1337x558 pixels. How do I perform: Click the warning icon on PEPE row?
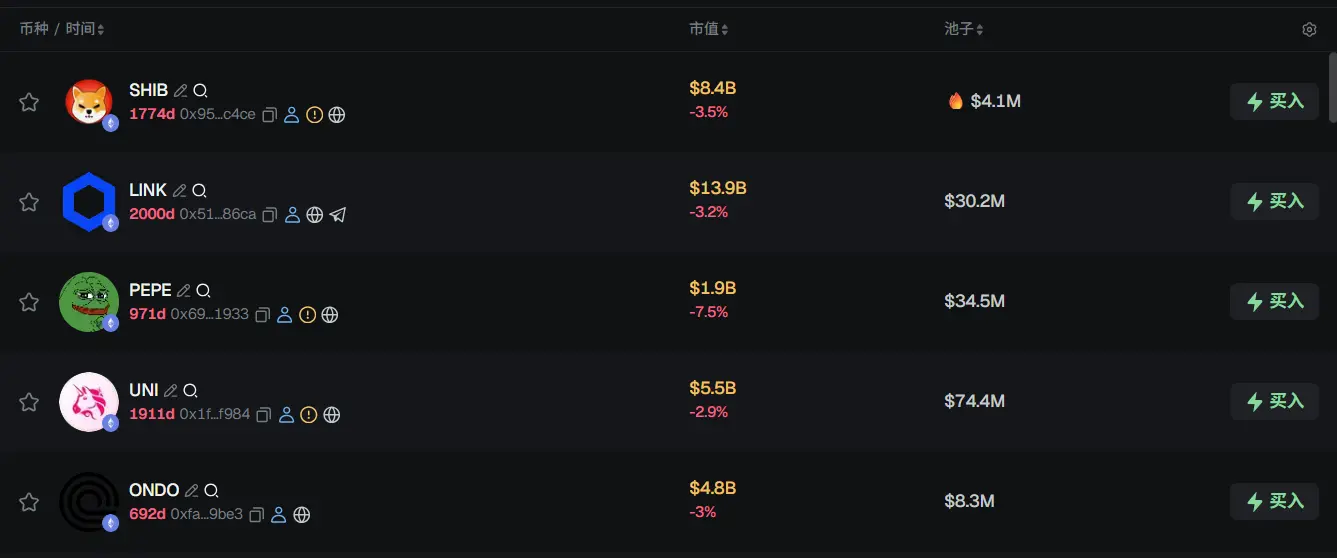[308, 315]
